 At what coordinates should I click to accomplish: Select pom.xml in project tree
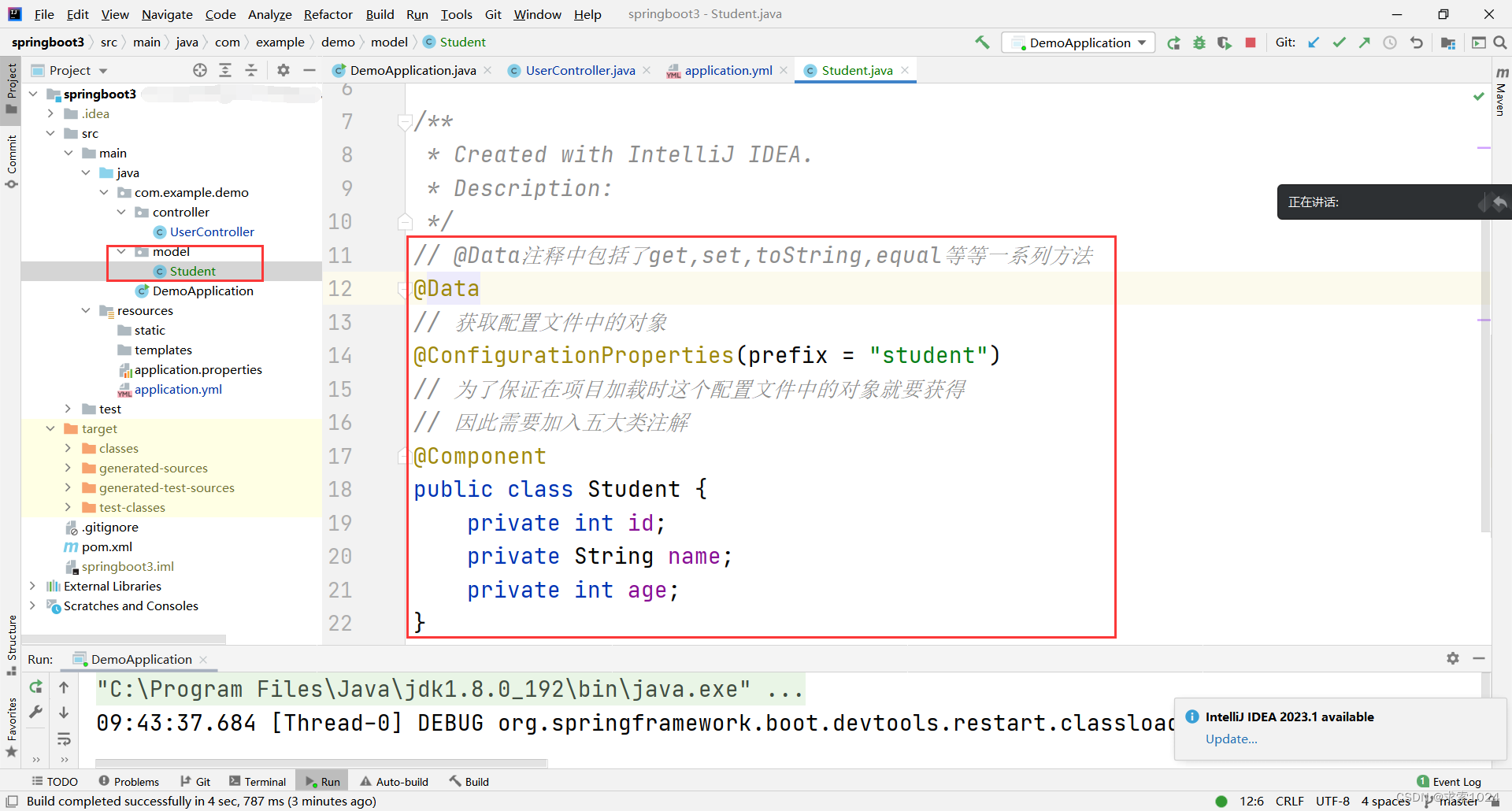[x=106, y=546]
